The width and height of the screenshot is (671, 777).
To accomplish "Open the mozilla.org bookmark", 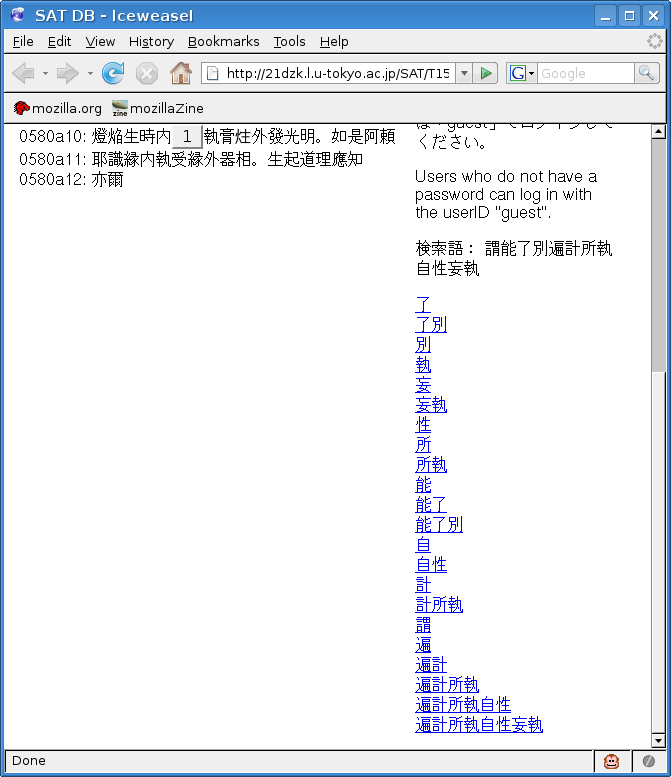I will pyautogui.click(x=57, y=108).
